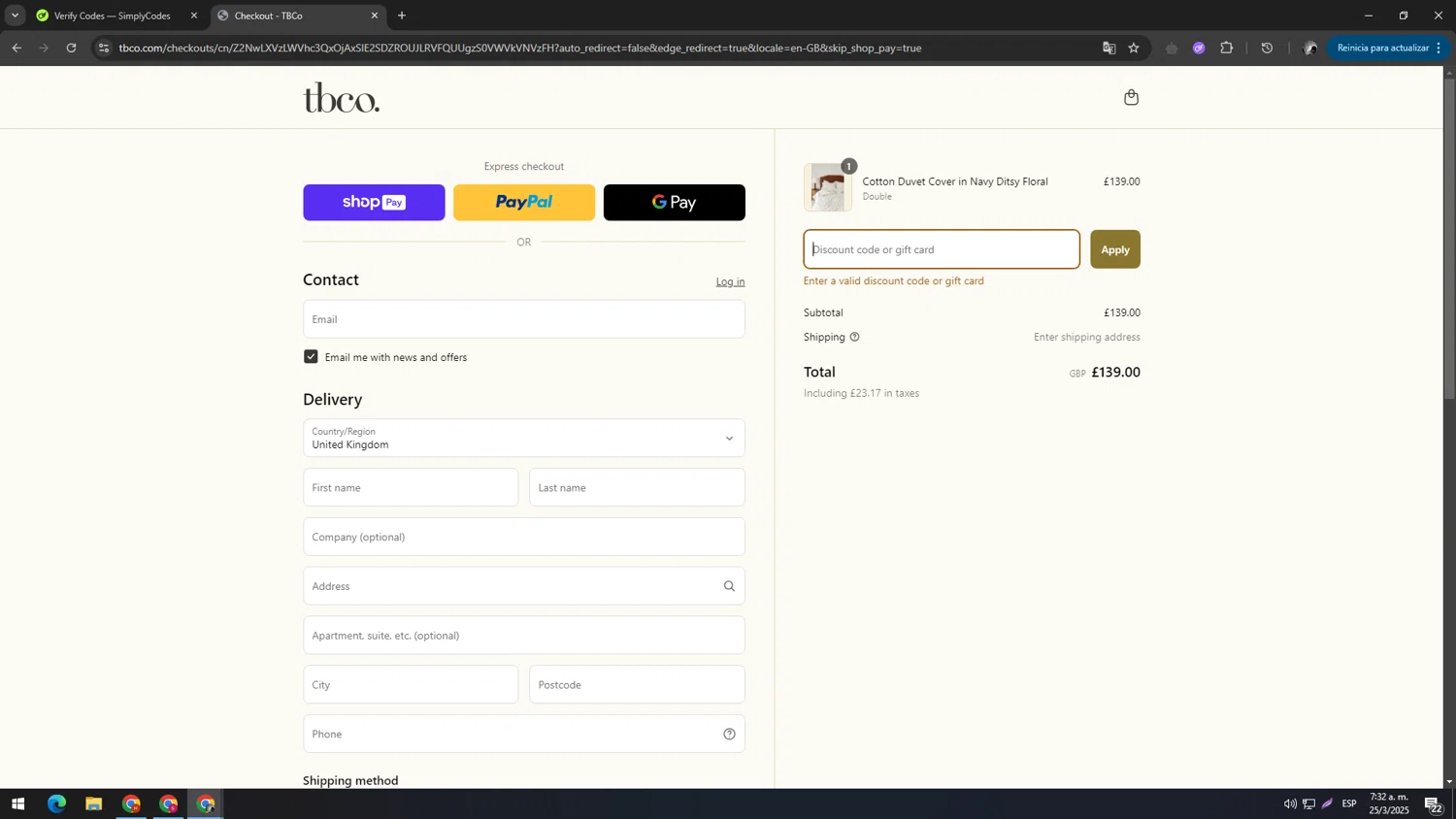Image resolution: width=1456 pixels, height=819 pixels.
Task: Close the Verify Codes tab
Action: point(194,16)
